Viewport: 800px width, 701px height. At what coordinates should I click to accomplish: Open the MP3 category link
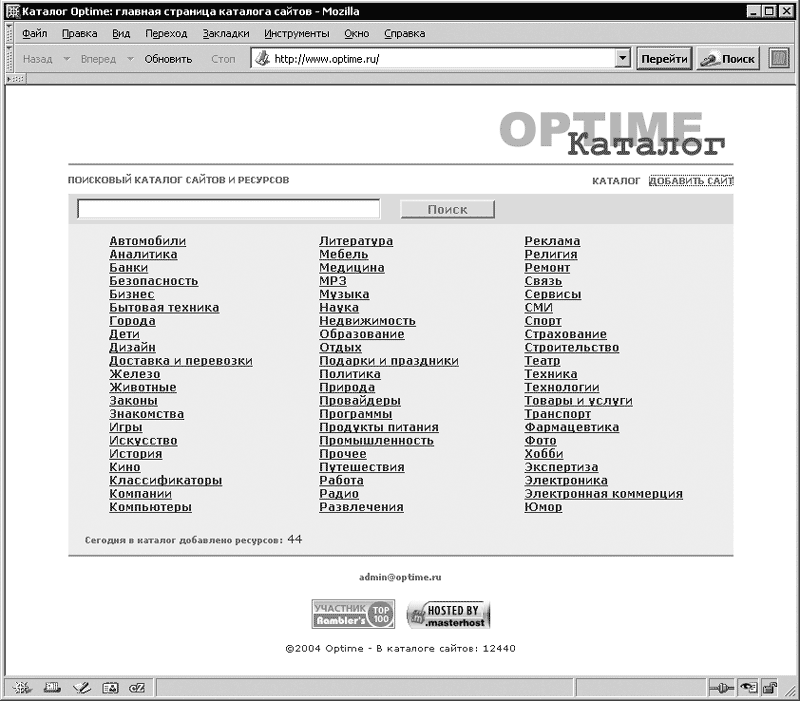coord(333,281)
